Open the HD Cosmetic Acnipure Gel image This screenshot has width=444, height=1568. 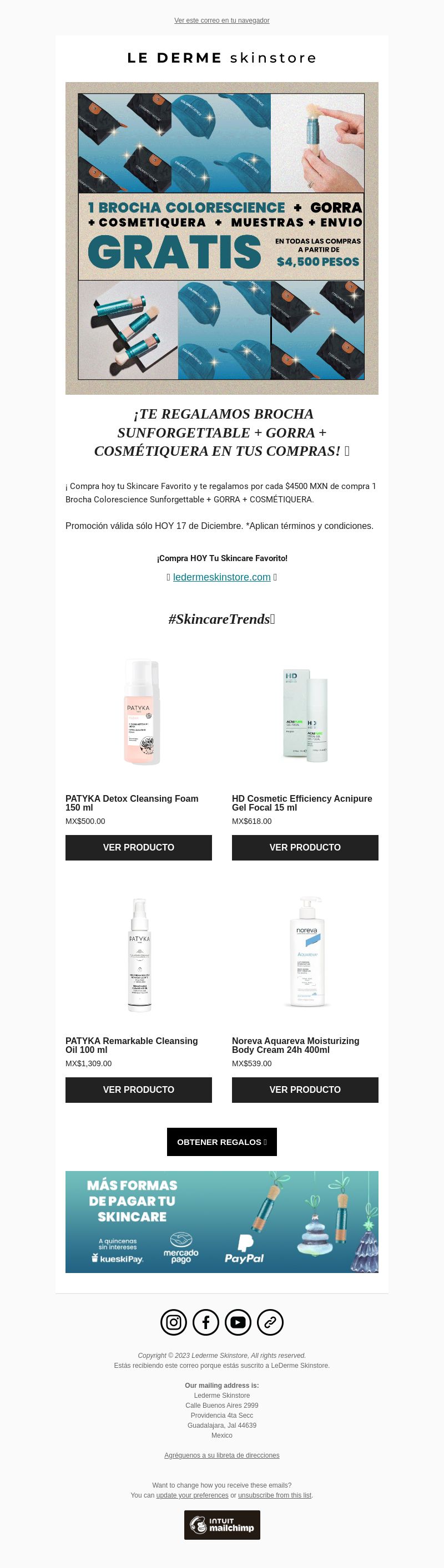tap(305, 711)
